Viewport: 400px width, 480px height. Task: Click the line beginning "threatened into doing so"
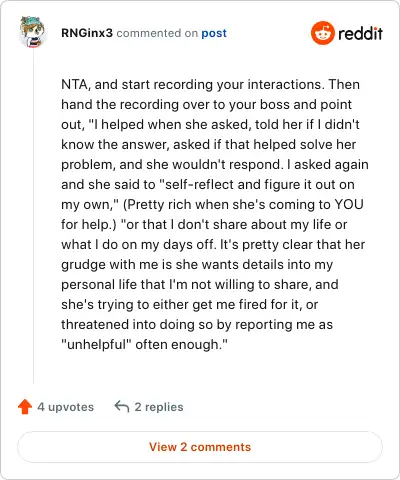(x=197, y=324)
